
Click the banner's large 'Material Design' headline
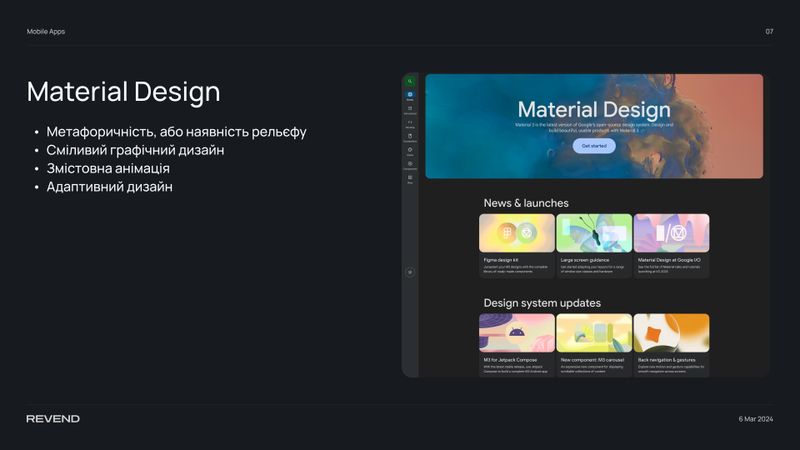click(594, 110)
